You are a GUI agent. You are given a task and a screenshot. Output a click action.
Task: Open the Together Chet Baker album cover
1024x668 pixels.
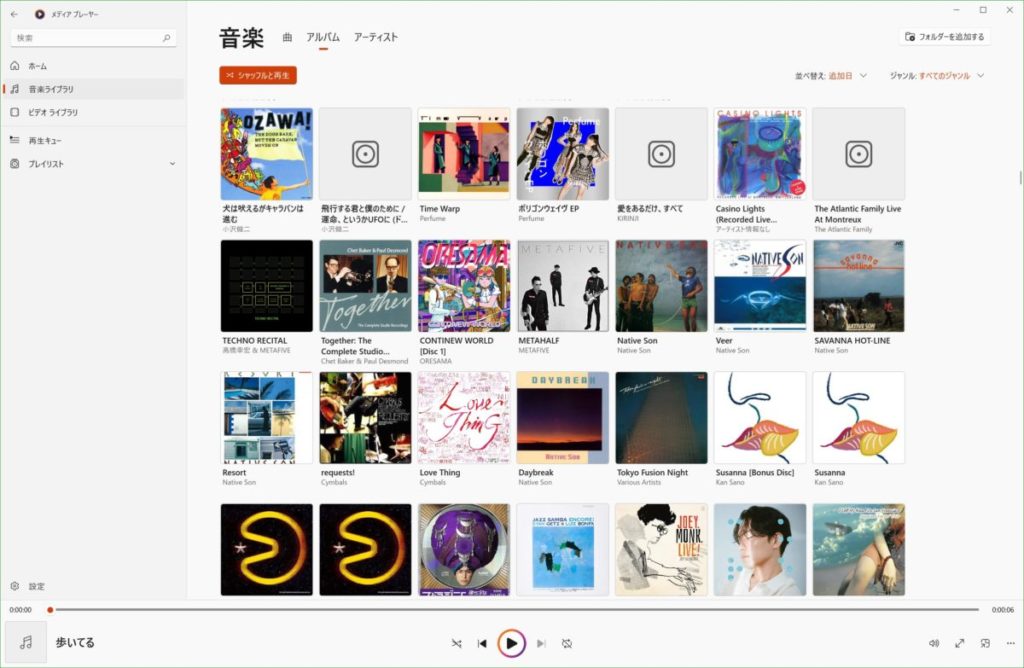click(365, 286)
